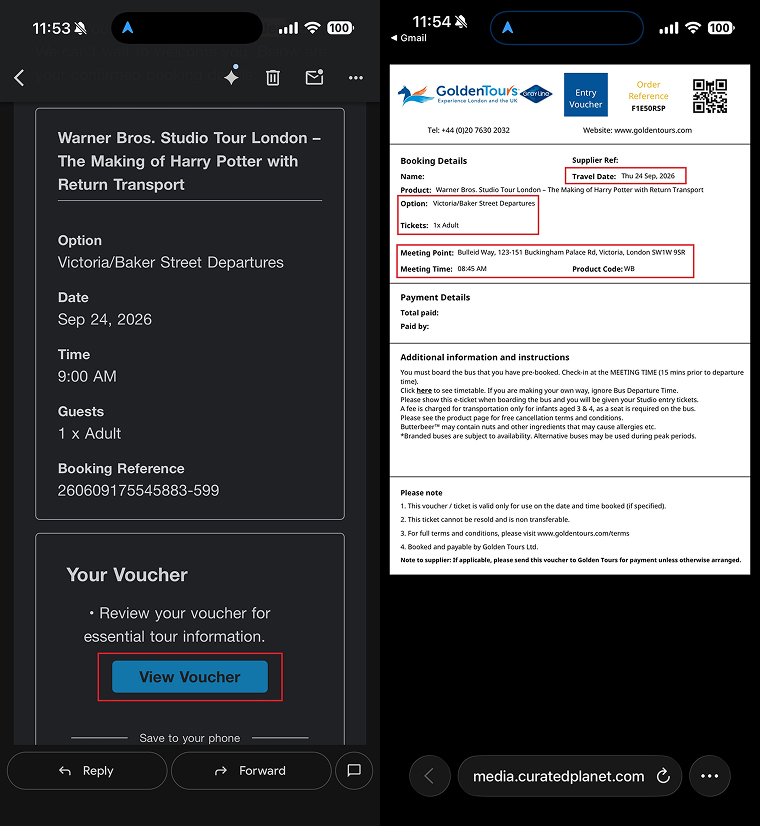This screenshot has height=826, width=760.
Task: Tap browser back chevron button
Action: (x=430, y=776)
